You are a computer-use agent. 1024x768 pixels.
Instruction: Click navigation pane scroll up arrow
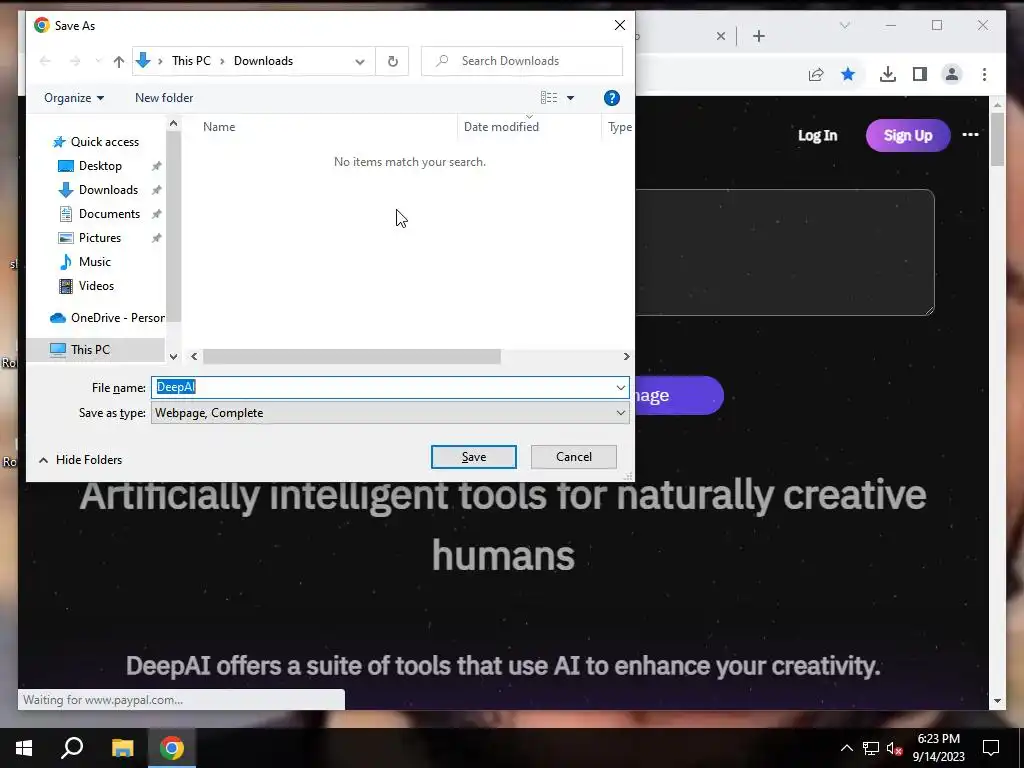click(173, 123)
